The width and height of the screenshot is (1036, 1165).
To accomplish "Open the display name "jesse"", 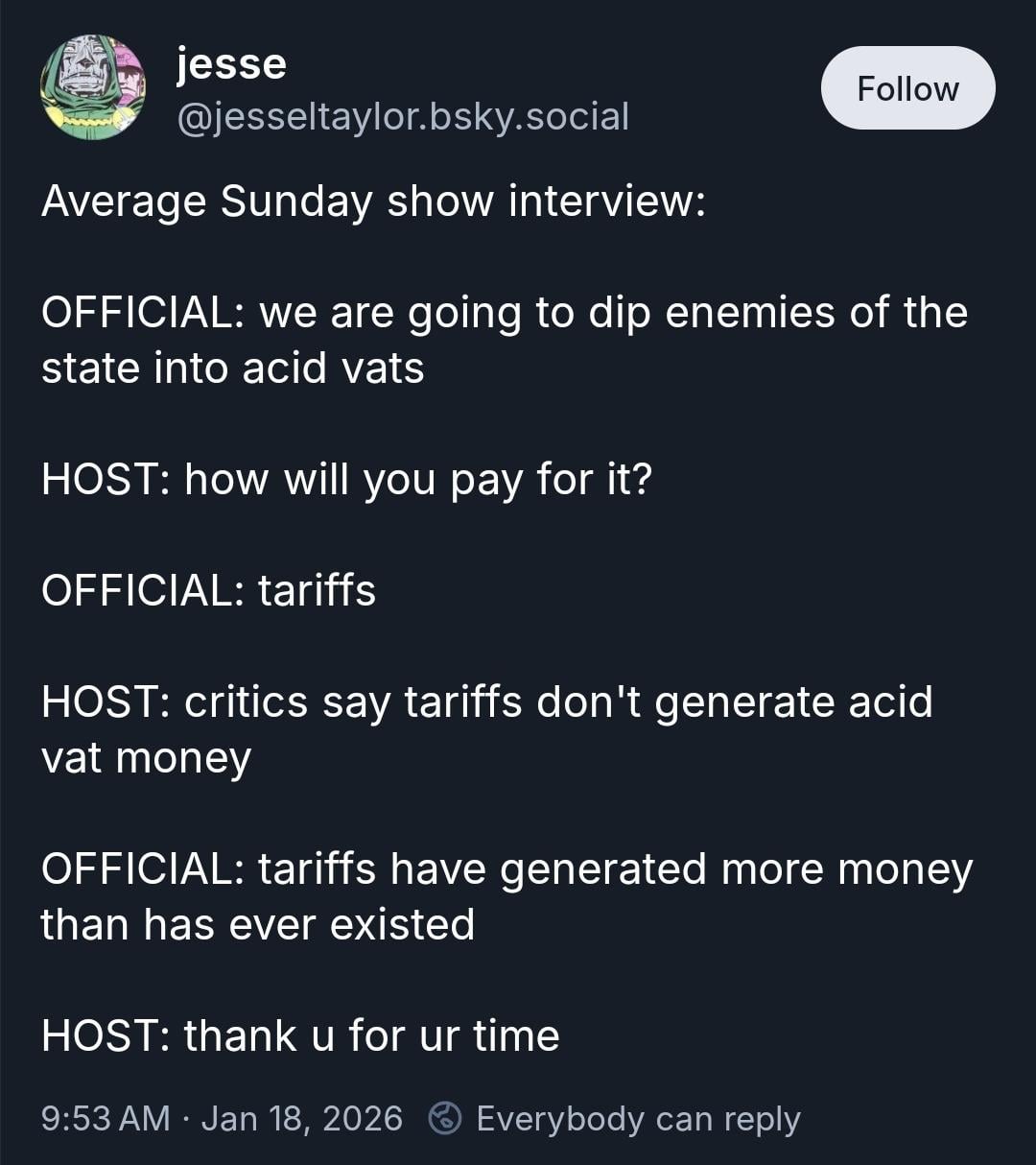I will click(x=231, y=64).
